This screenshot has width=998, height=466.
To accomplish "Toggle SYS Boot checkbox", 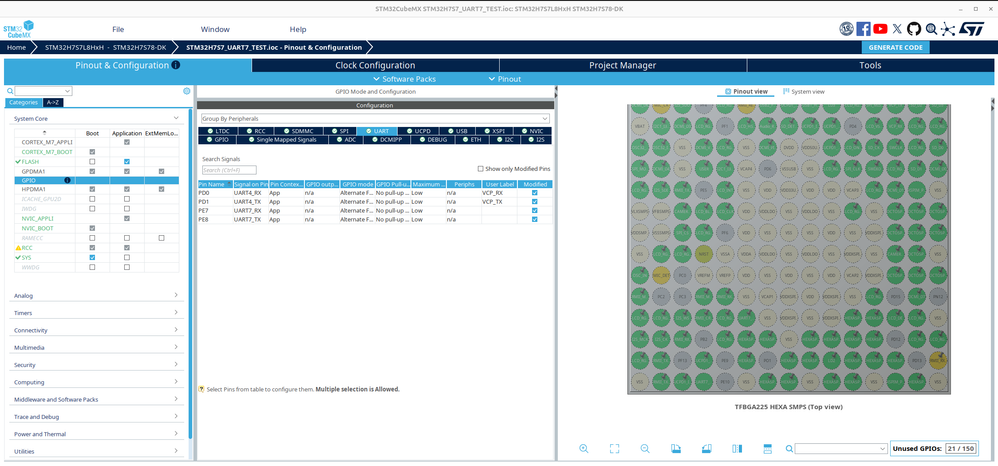I will [92, 257].
